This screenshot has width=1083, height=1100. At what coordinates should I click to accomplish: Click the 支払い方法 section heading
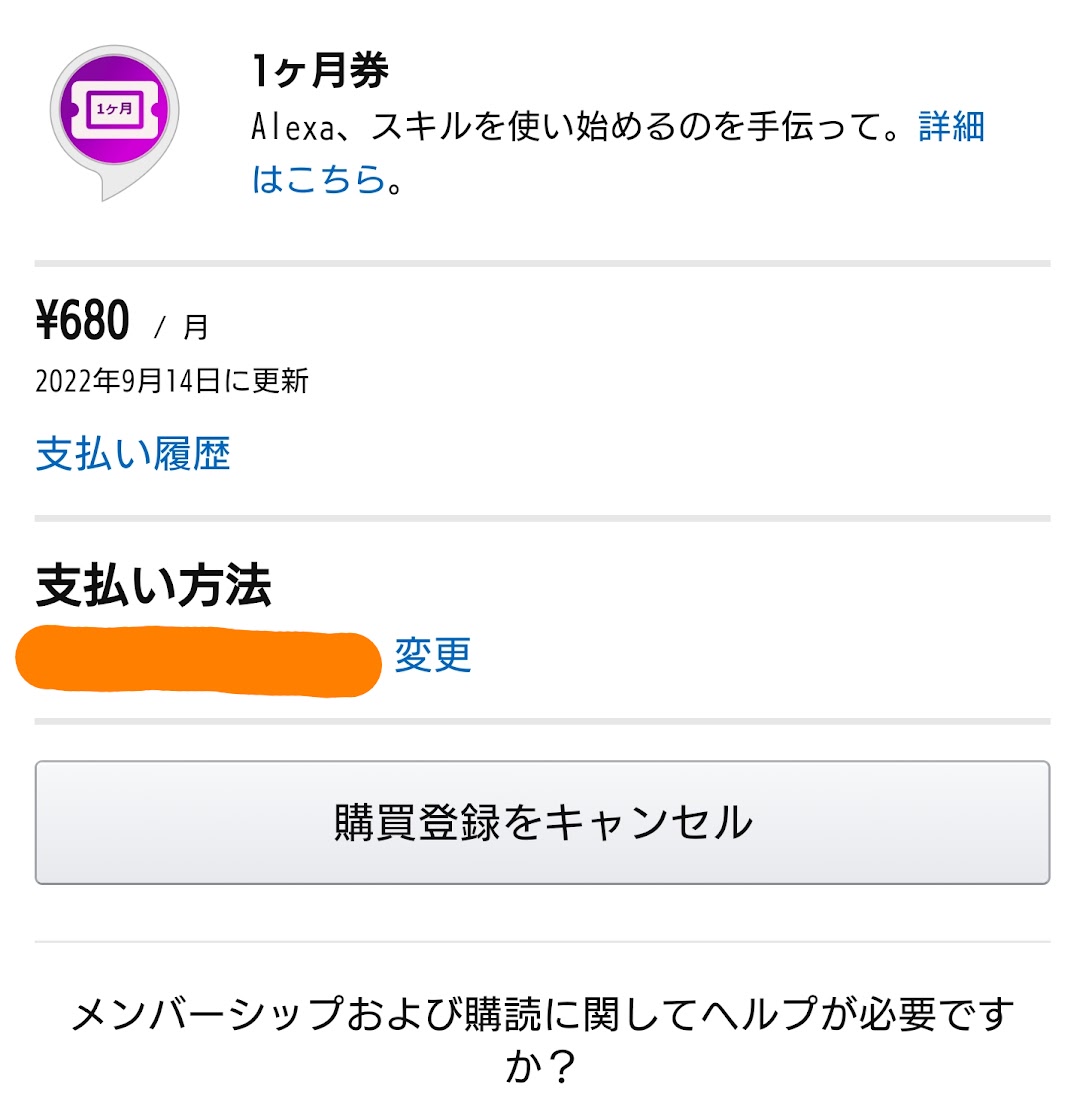click(x=154, y=584)
